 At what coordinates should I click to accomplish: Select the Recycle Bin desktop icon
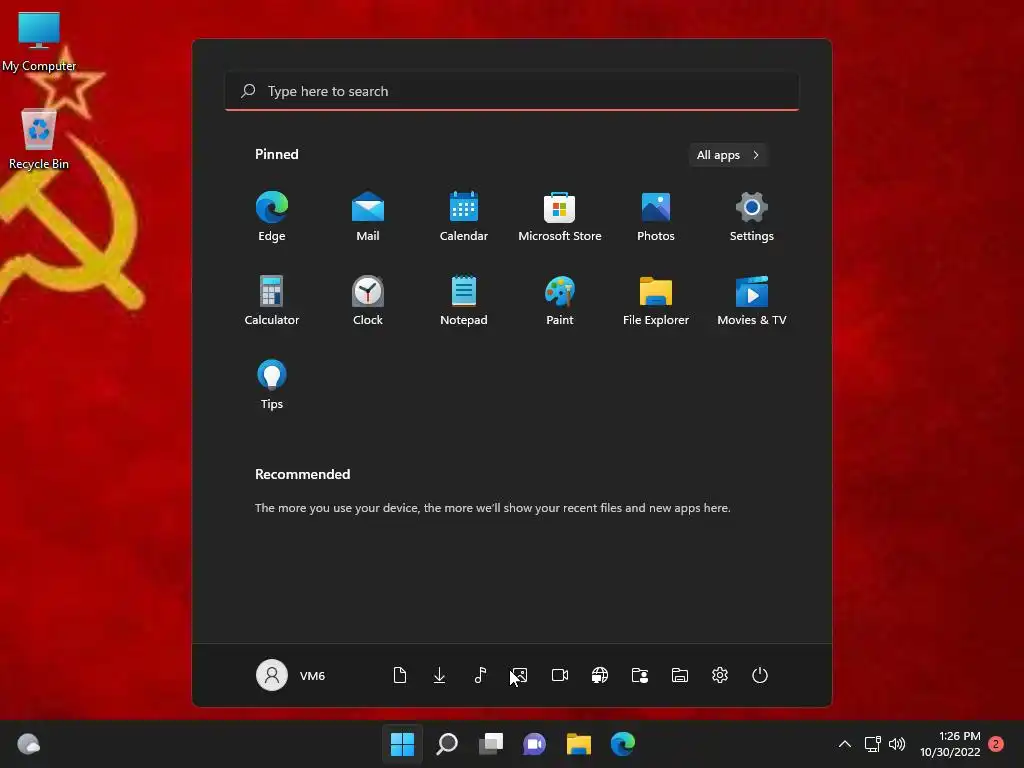(39, 140)
